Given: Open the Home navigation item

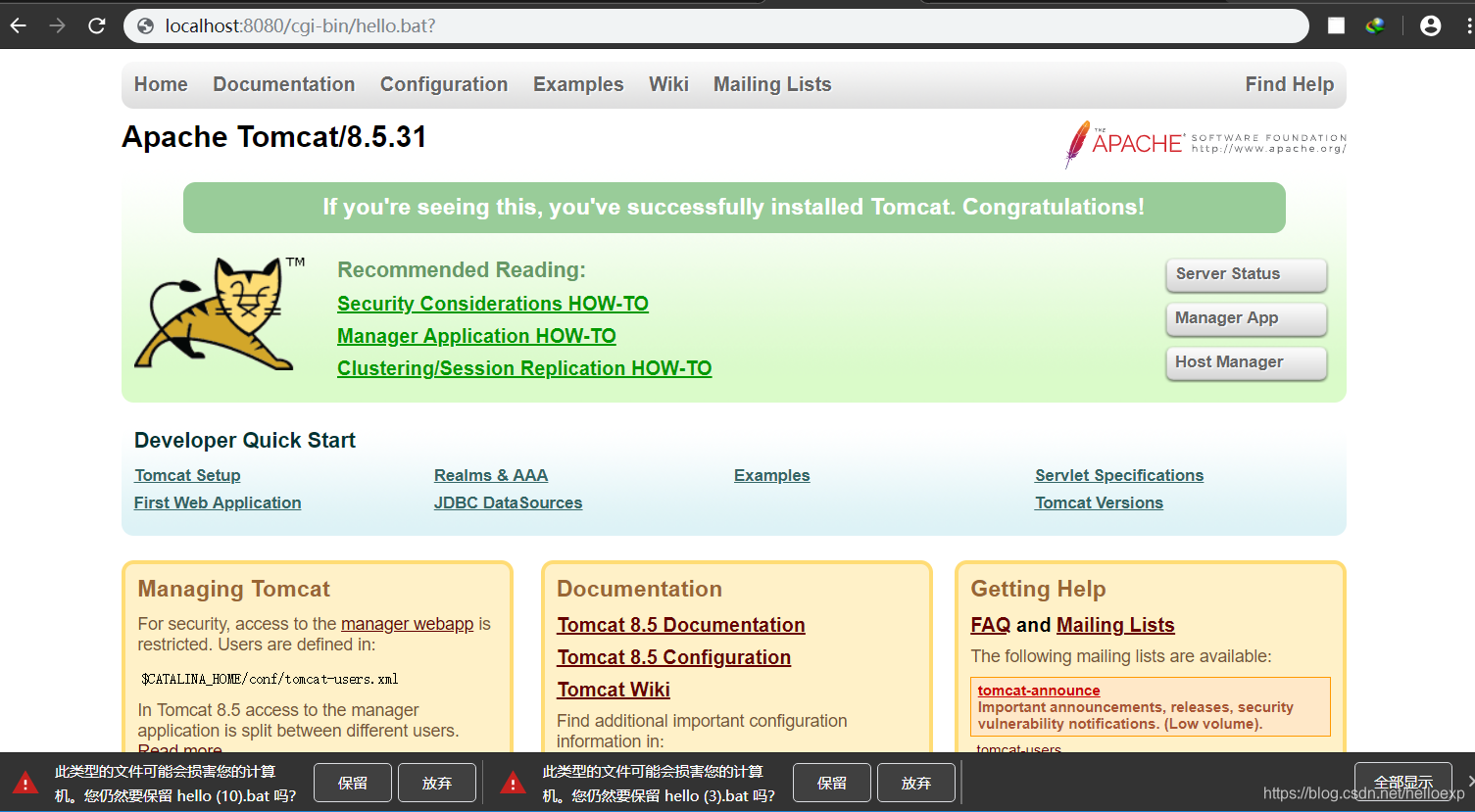Looking at the screenshot, I should [x=161, y=84].
